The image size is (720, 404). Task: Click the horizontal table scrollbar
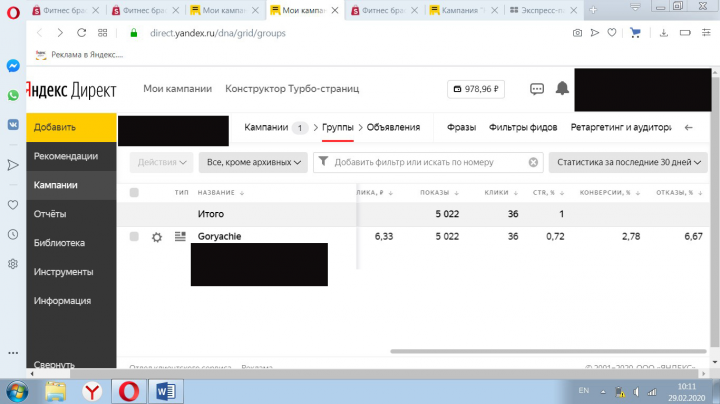click(548, 351)
